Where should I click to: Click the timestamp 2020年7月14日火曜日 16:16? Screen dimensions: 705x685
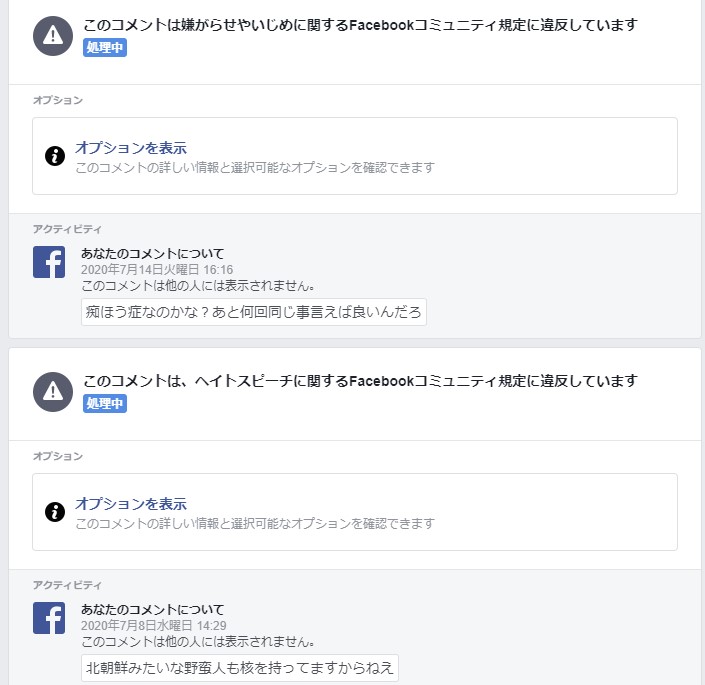click(157, 270)
